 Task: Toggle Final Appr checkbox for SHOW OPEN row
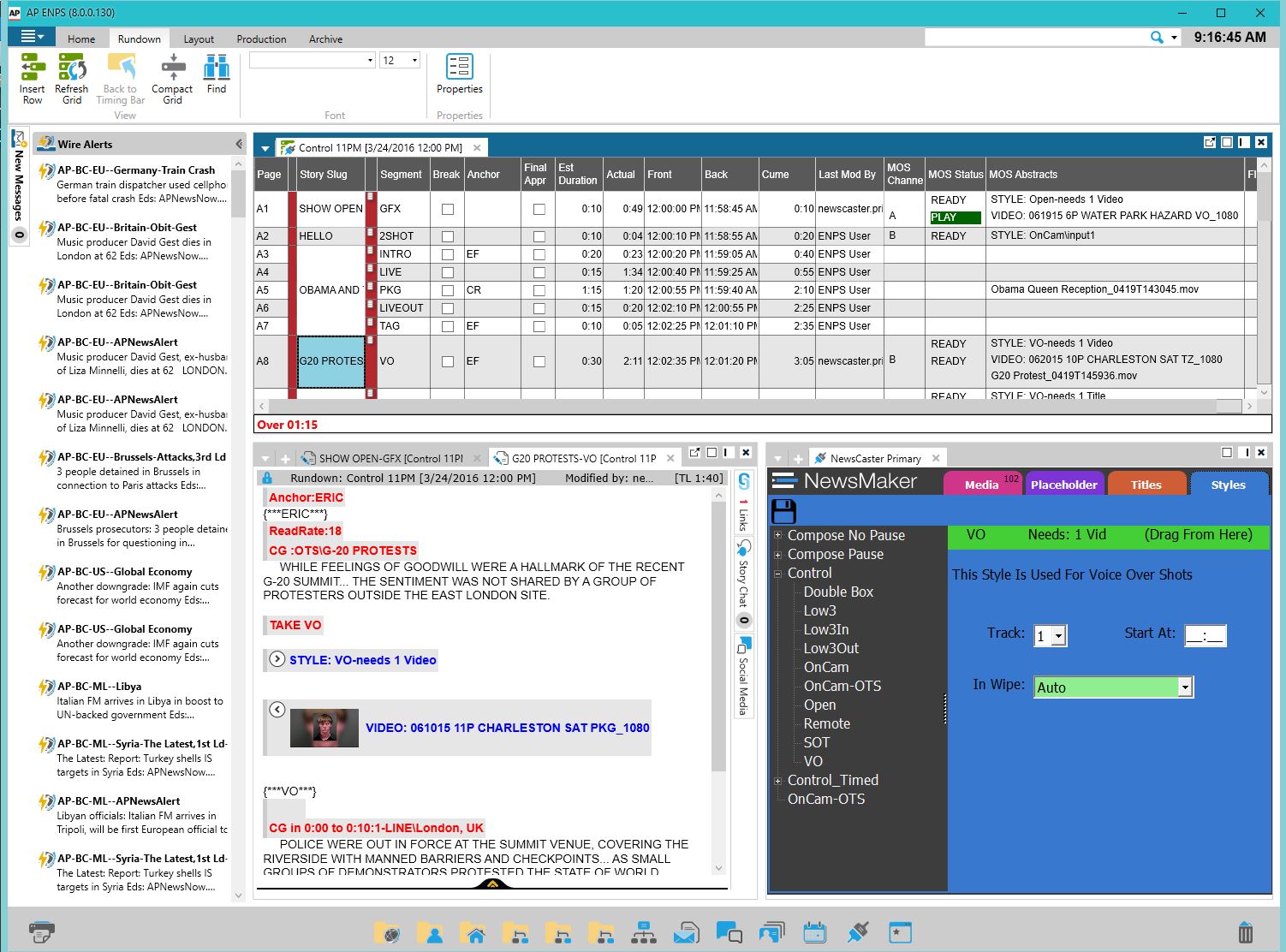click(539, 209)
